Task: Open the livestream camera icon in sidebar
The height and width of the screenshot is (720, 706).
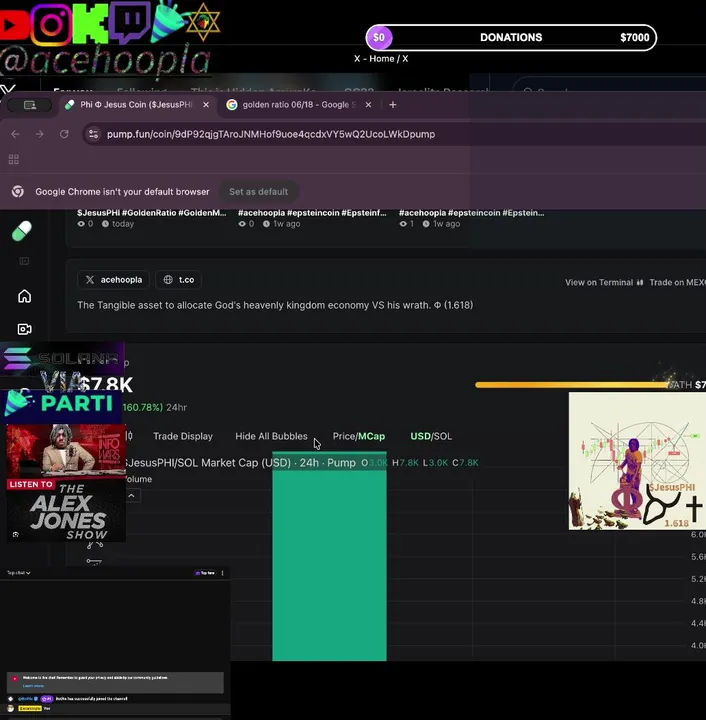Action: [x=24, y=329]
